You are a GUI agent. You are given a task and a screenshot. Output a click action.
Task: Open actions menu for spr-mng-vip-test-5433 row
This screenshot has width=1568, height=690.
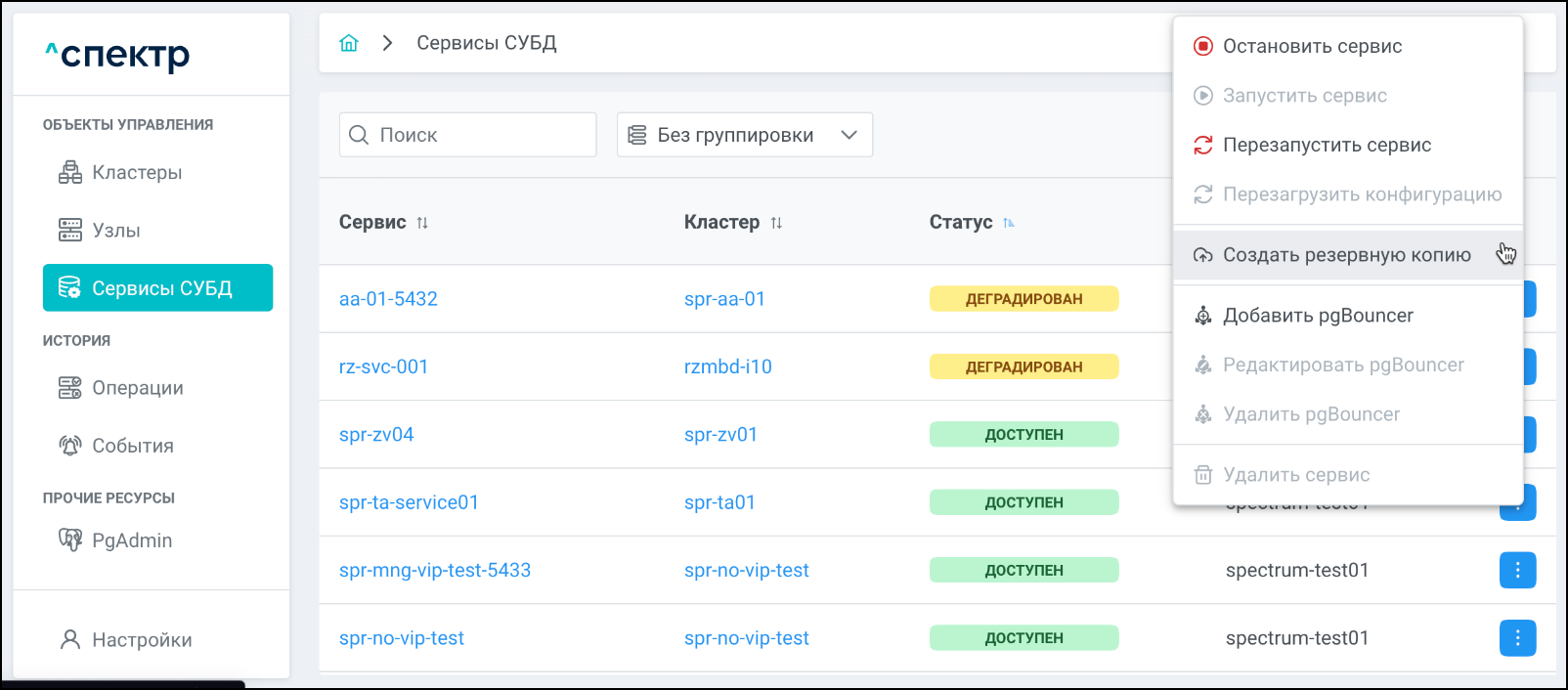[x=1517, y=571]
